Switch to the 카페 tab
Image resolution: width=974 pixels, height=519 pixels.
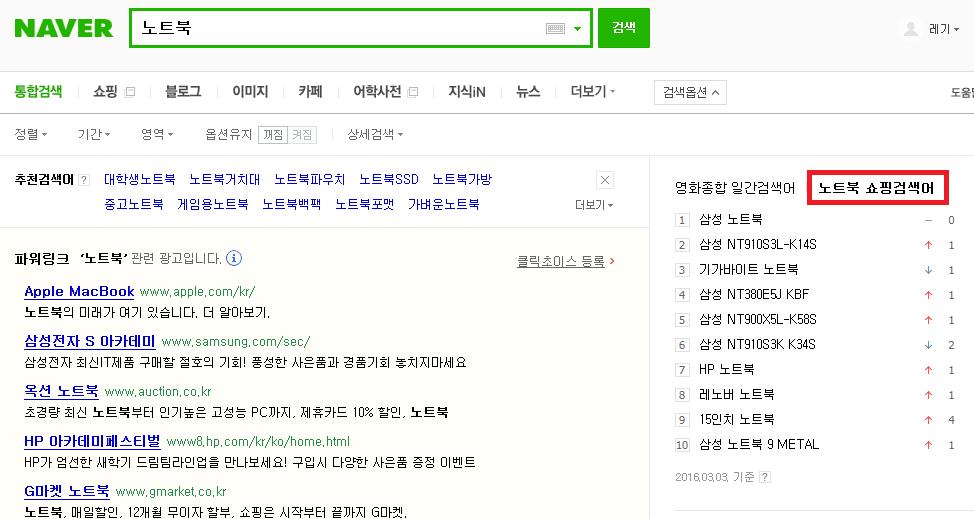click(310, 91)
